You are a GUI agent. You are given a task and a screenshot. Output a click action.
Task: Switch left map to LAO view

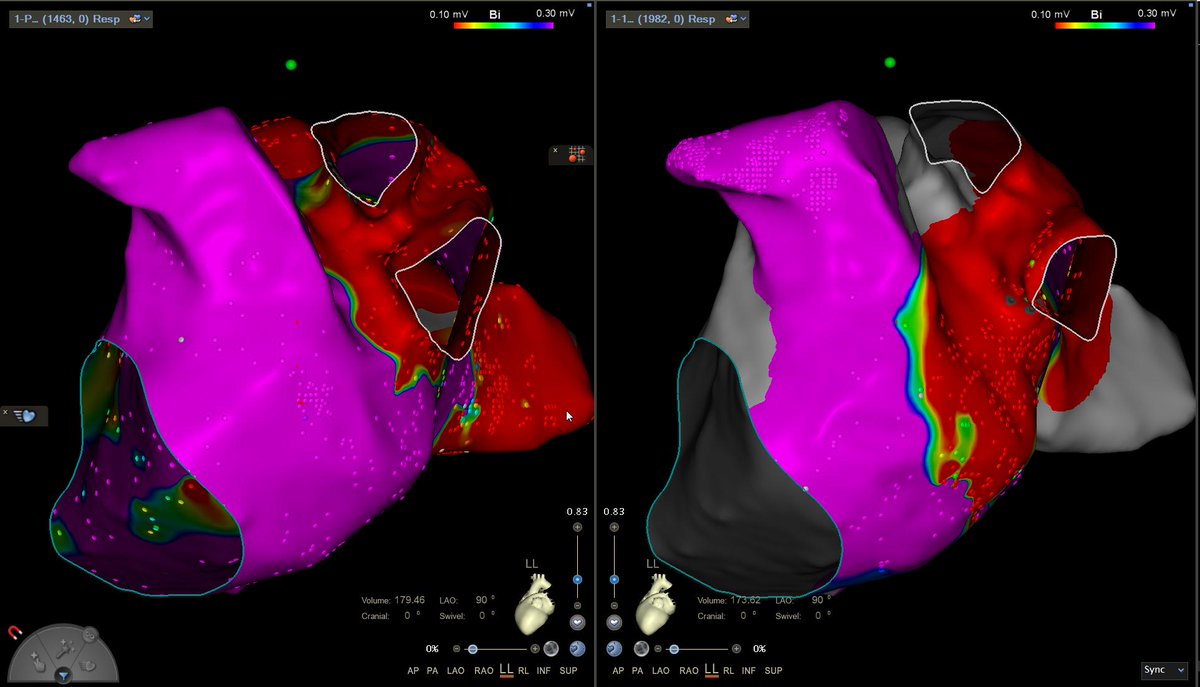(456, 671)
